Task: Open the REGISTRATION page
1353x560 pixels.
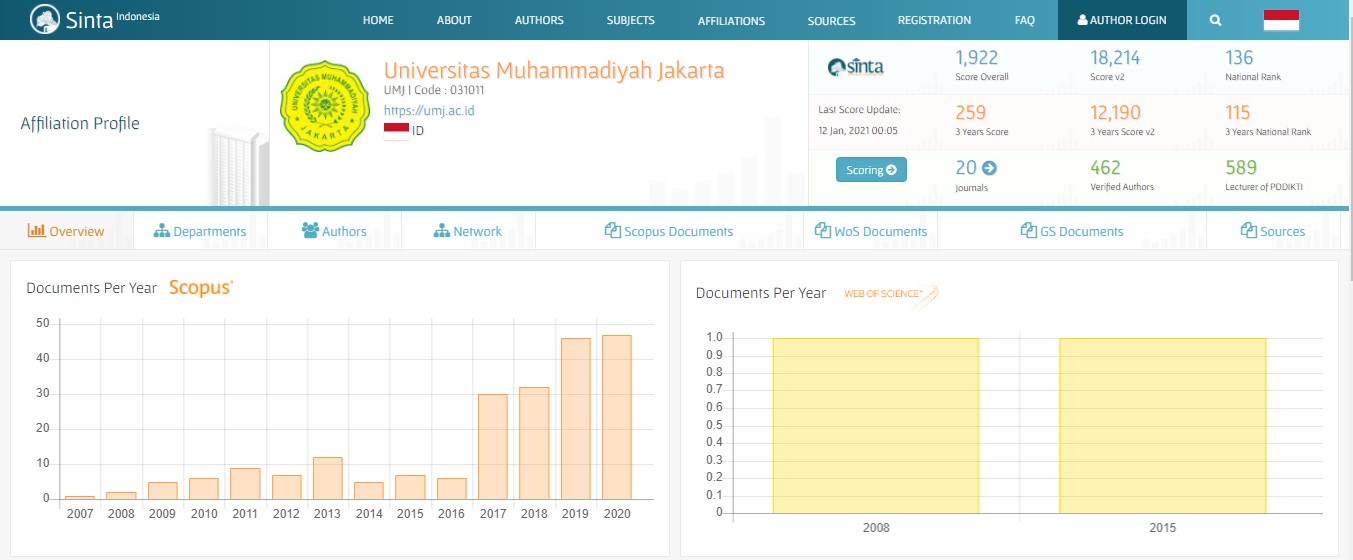Action: [934, 20]
